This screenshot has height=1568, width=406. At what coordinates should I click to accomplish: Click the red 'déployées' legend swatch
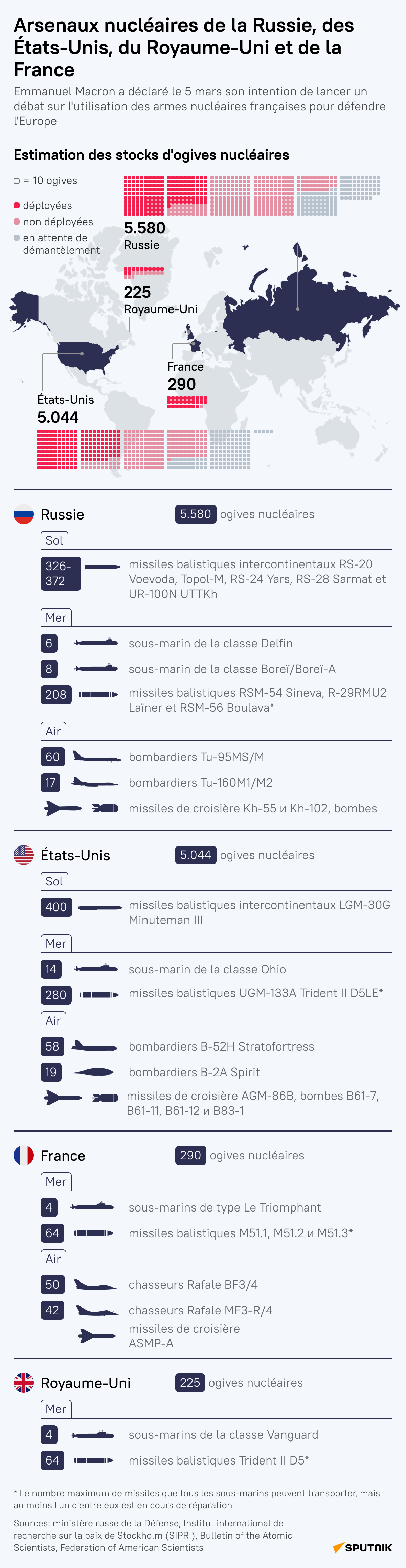click(x=17, y=206)
